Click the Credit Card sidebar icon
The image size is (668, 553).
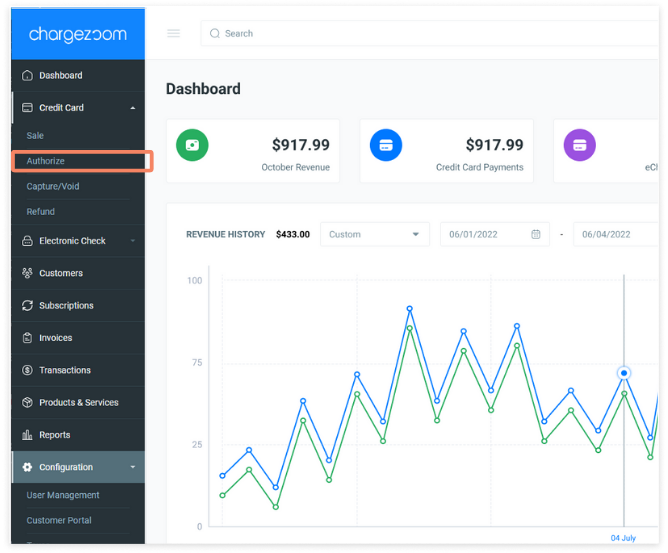tap(27, 107)
